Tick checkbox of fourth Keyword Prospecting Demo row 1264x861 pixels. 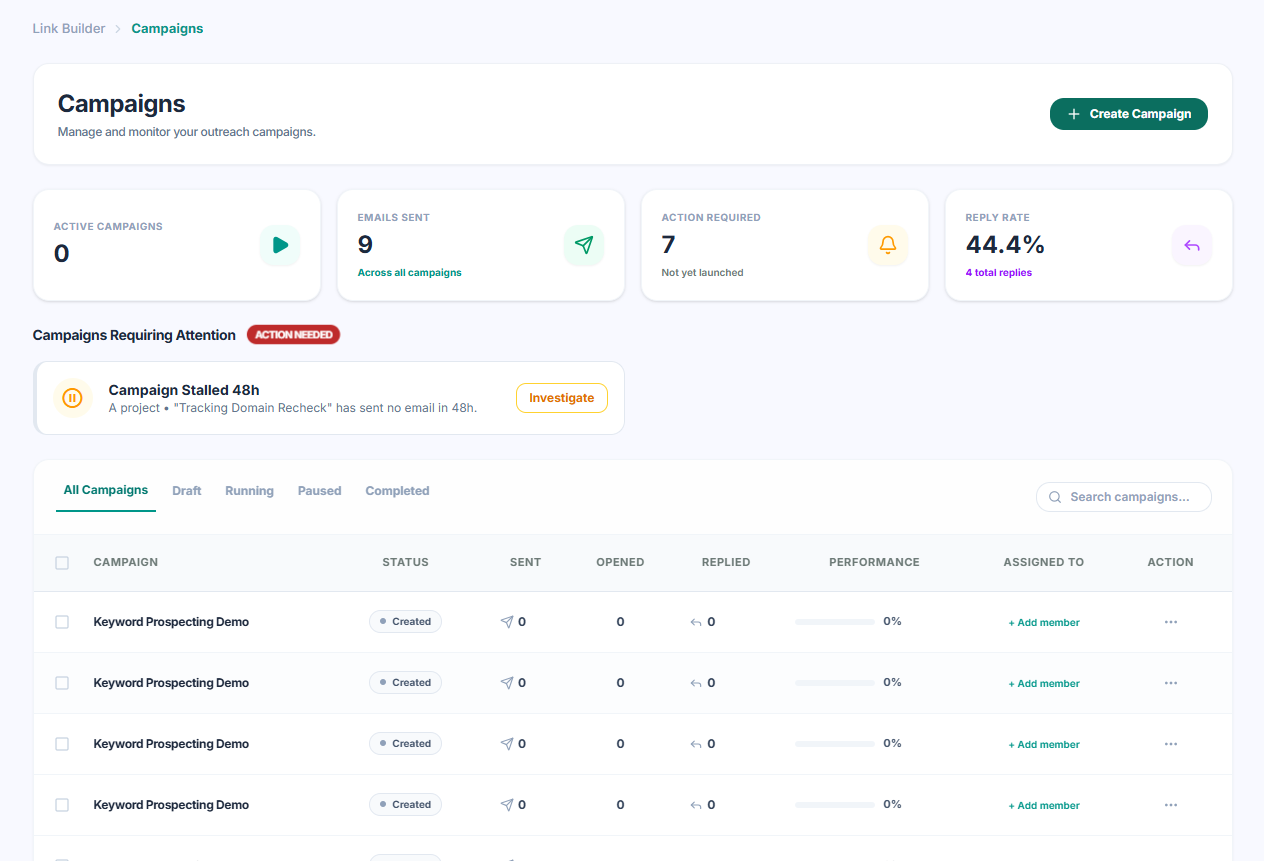(62, 805)
